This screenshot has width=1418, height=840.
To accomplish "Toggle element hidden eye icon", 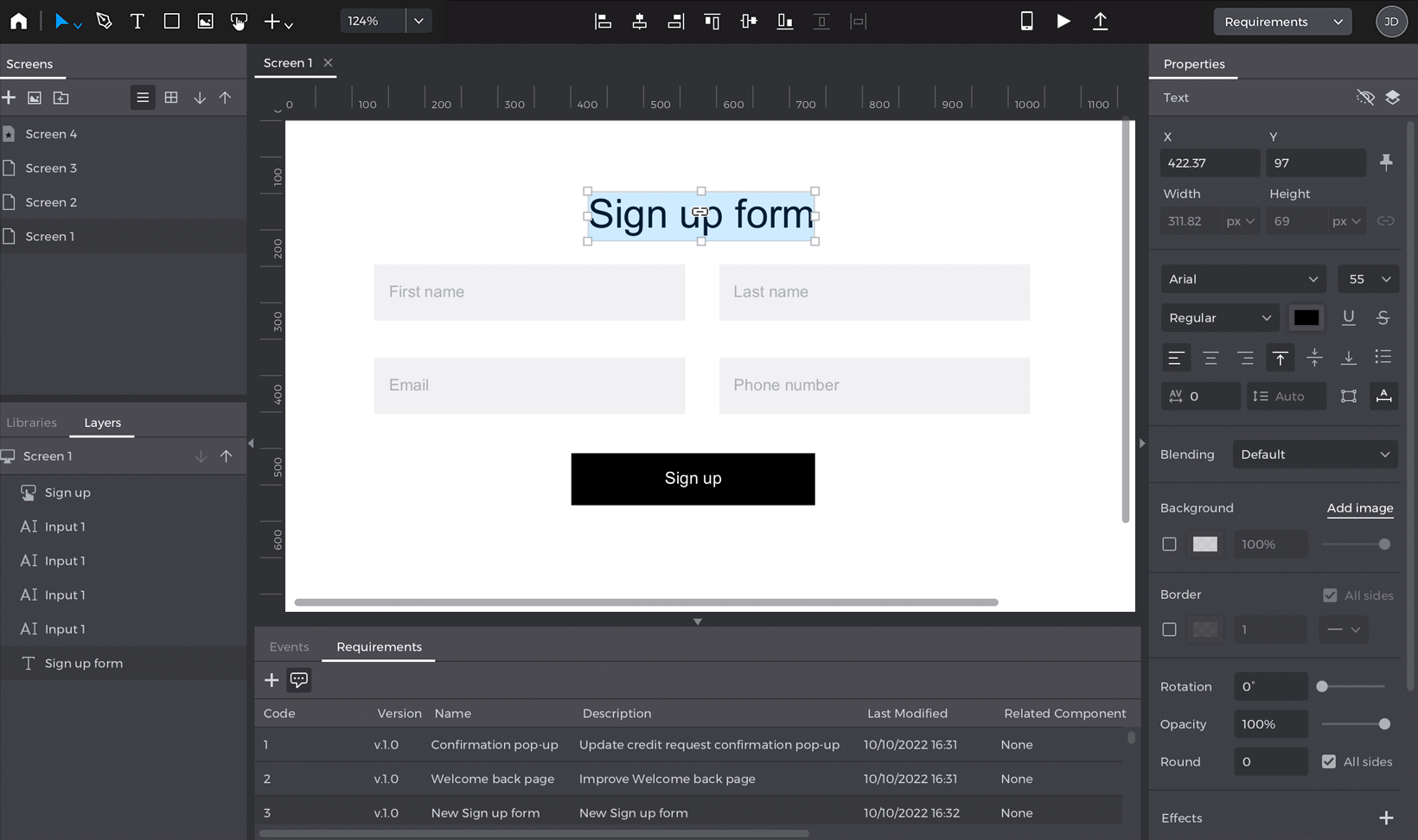I will [x=1365, y=98].
